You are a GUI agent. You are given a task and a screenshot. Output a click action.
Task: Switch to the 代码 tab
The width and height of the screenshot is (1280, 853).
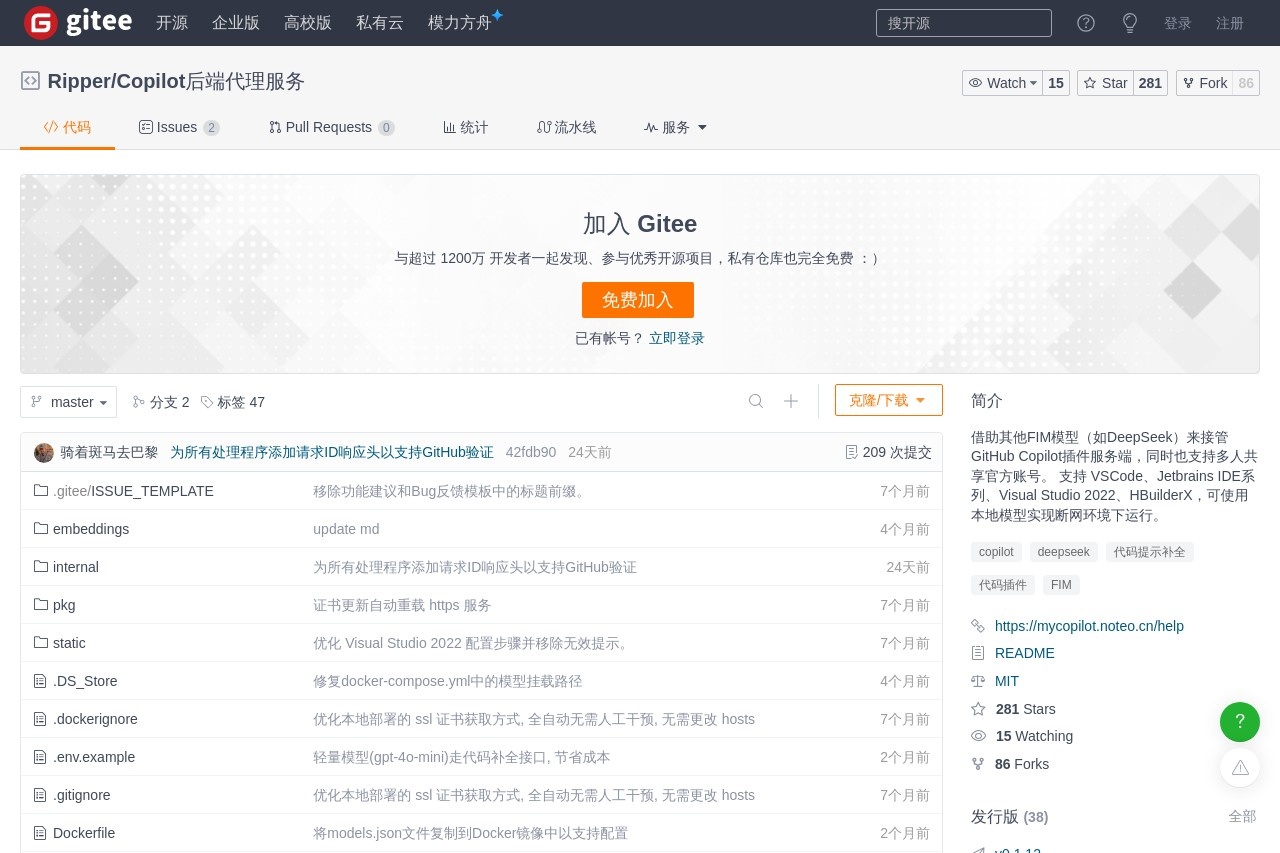click(x=67, y=127)
